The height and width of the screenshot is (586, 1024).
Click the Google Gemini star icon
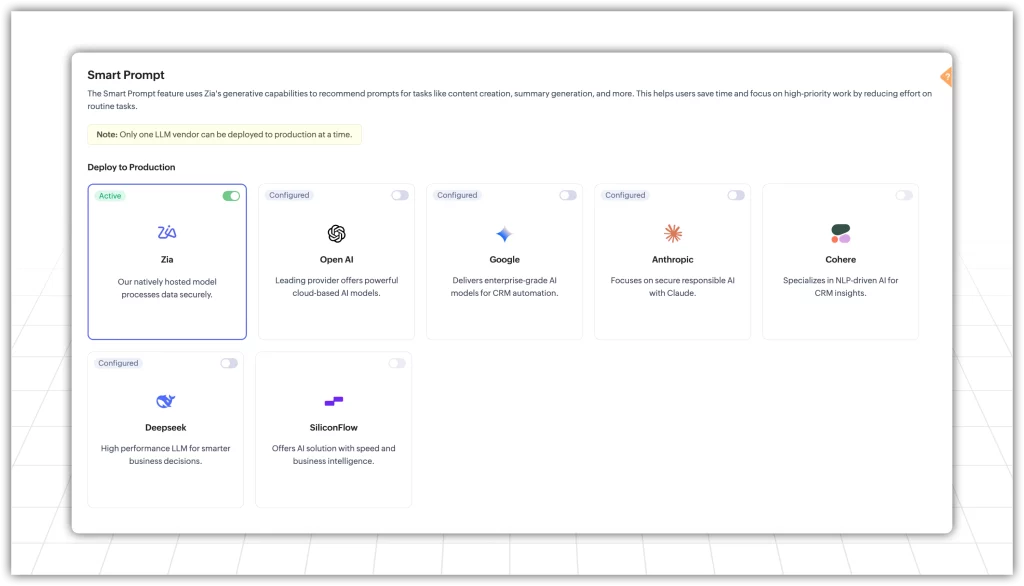504,234
